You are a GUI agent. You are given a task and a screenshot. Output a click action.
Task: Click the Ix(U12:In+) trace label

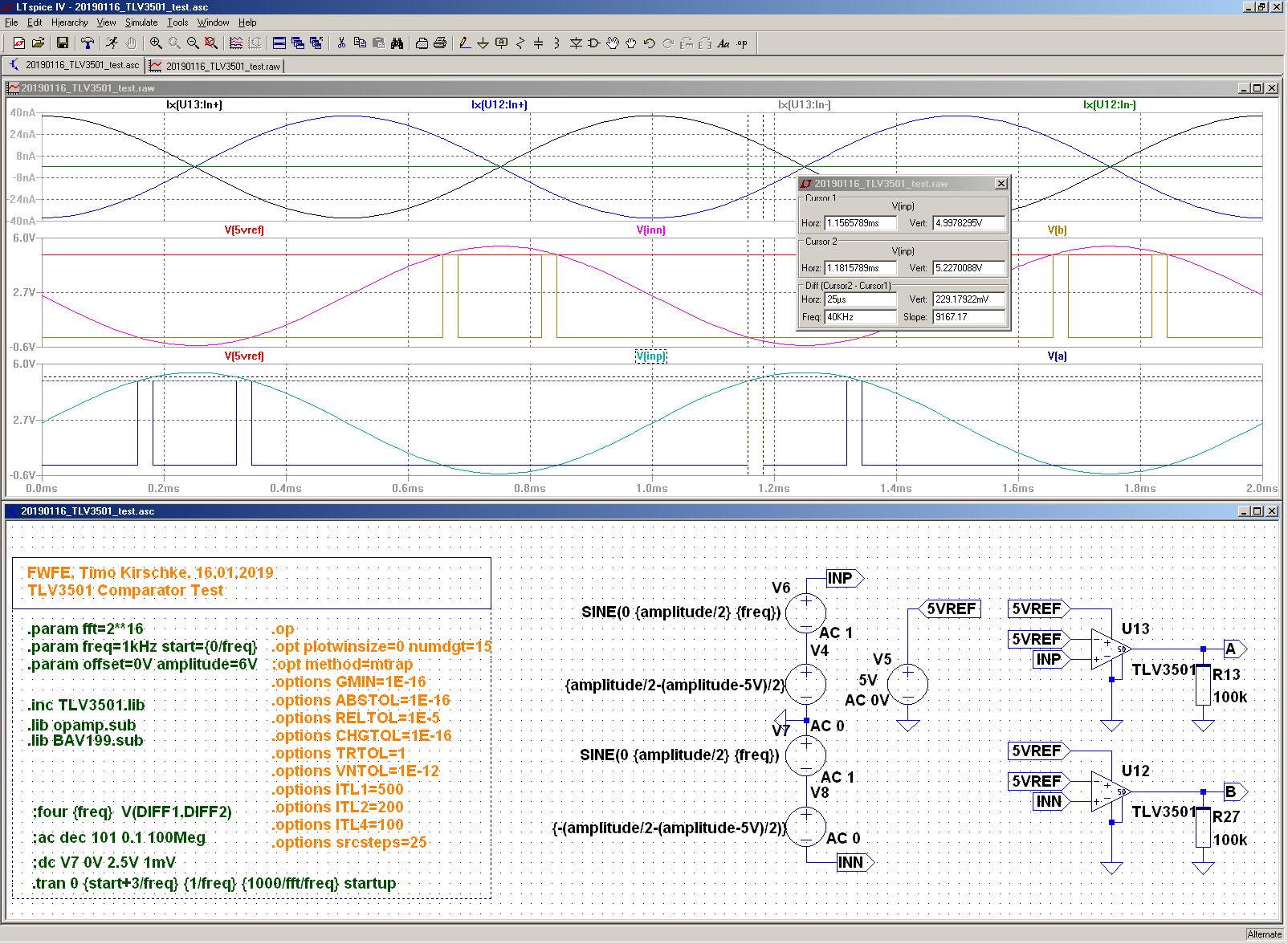[499, 104]
